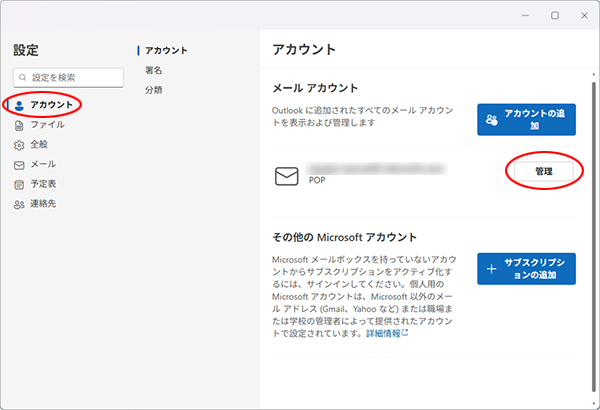
Task: Click the 管理 button for the POP account
Action: [543, 172]
